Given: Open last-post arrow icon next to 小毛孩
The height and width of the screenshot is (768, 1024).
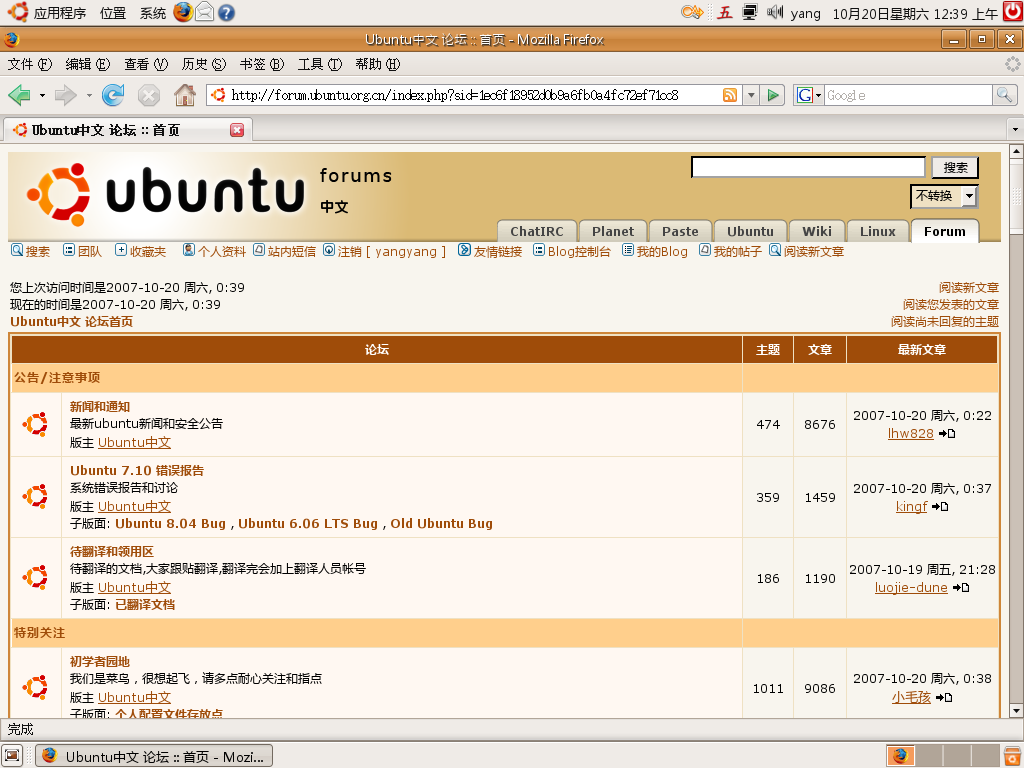Looking at the screenshot, I should click(944, 697).
